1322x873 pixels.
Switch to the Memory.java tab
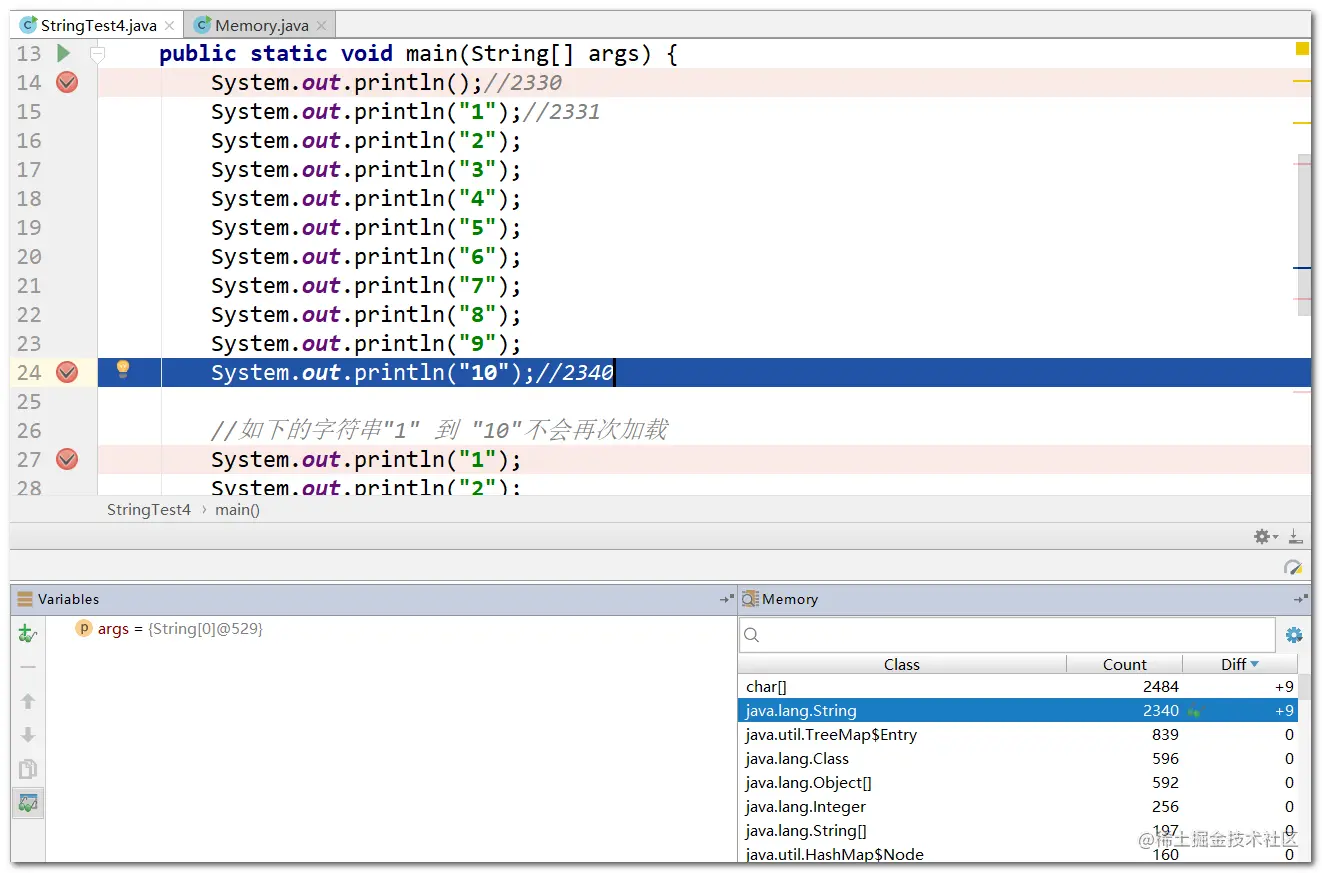coord(261,25)
